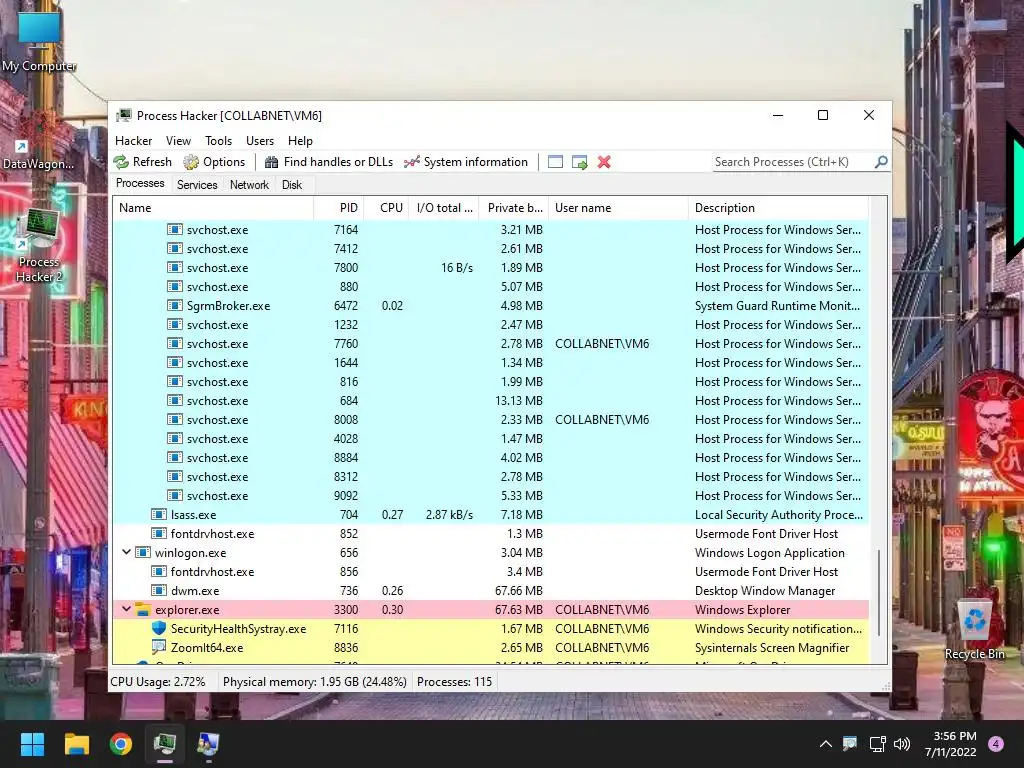Sort by User name column header
This screenshot has height=768, width=1024.
click(x=618, y=208)
